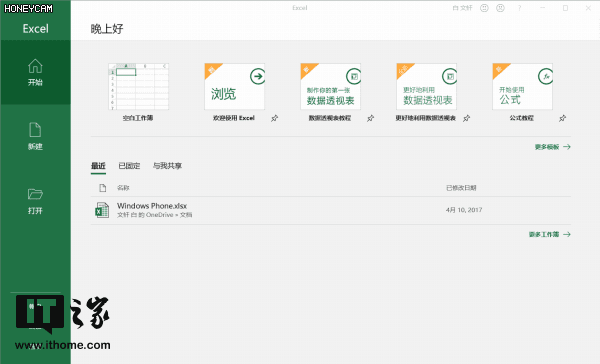Click the 4月 10, 2017 modified date

click(464, 210)
